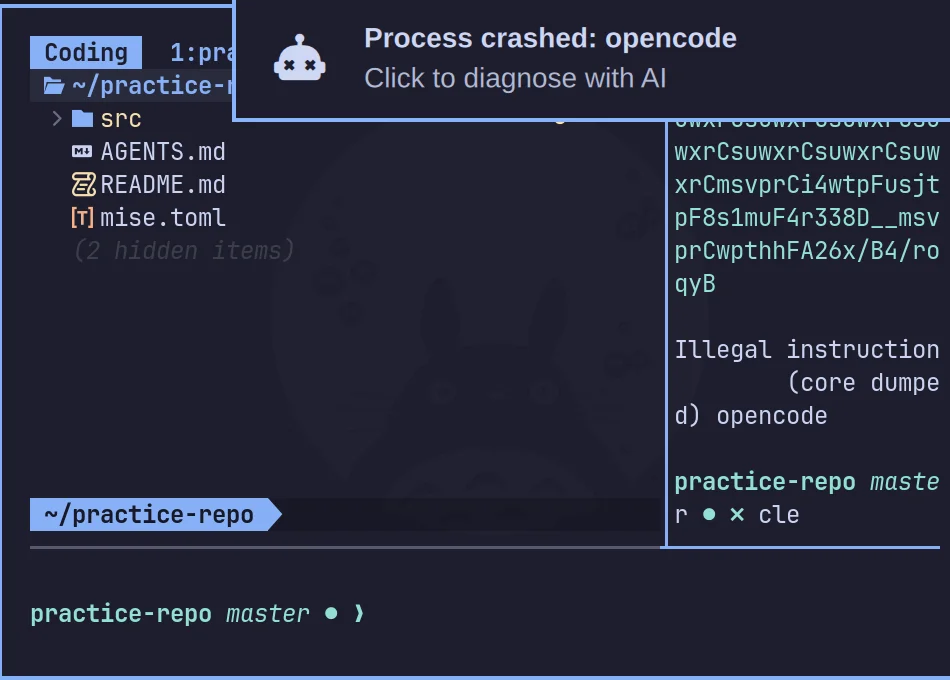
Task: Select the ~/practice- root directory row
Action: pyautogui.click(x=132, y=85)
